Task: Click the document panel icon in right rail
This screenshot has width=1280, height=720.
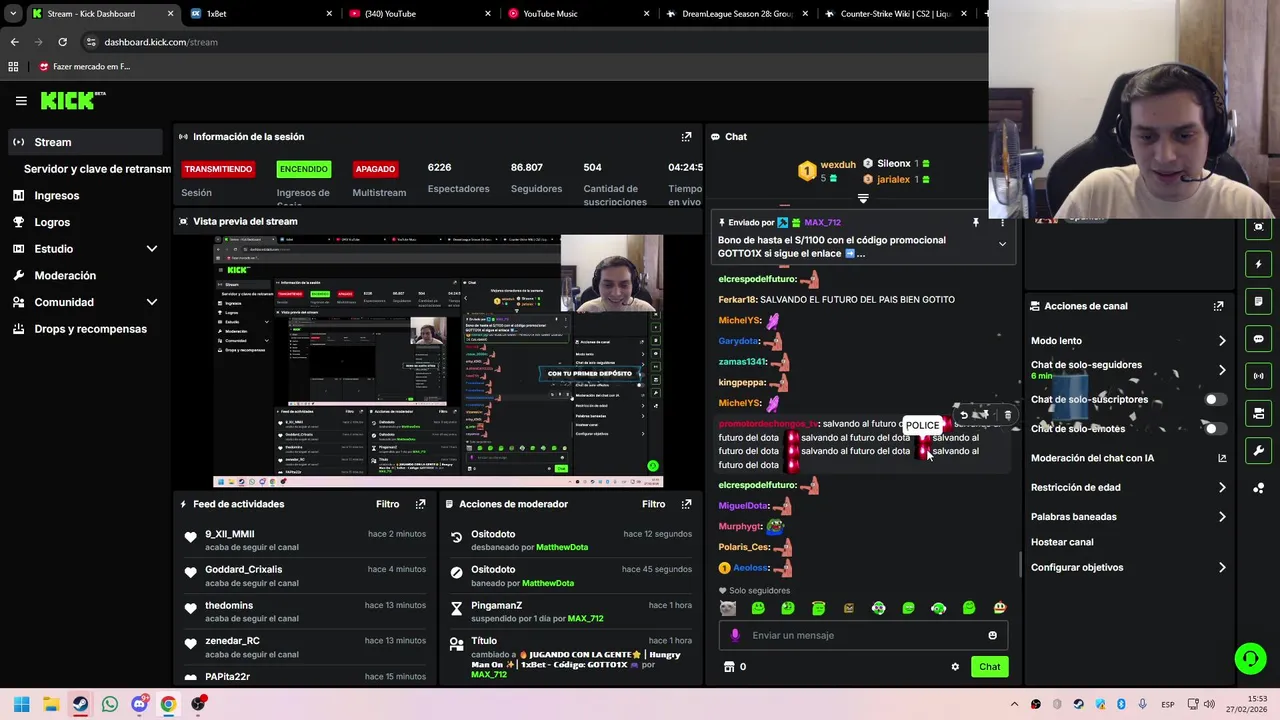Action: [1258, 301]
